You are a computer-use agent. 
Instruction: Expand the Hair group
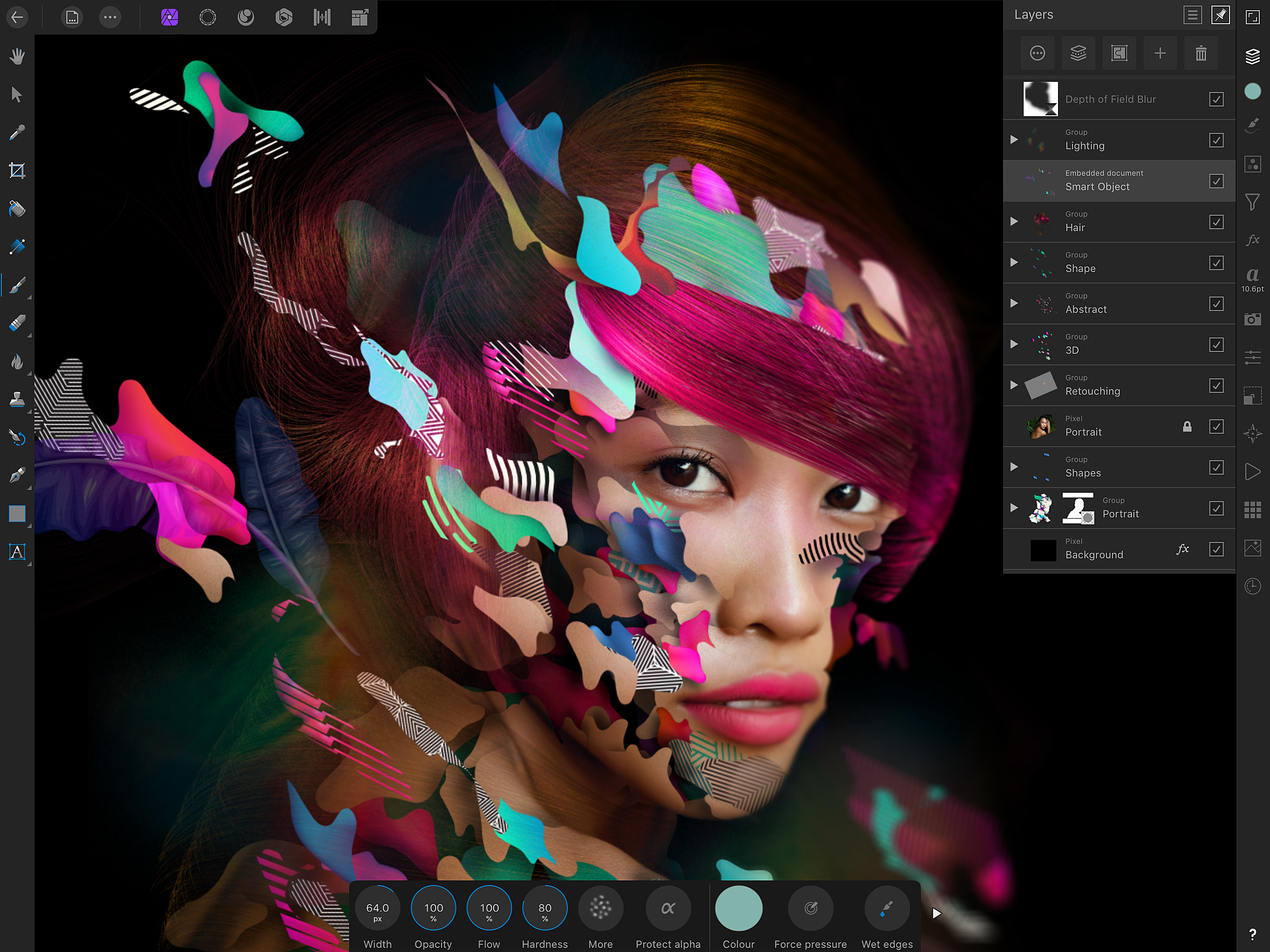pyautogui.click(x=1014, y=222)
